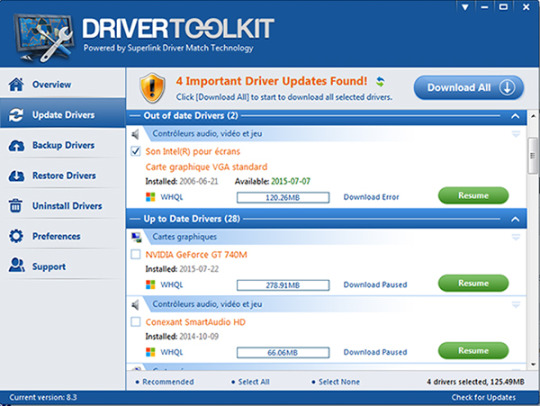Click the yellow warning shield icon
The width and height of the screenshot is (540, 406).
152,88
